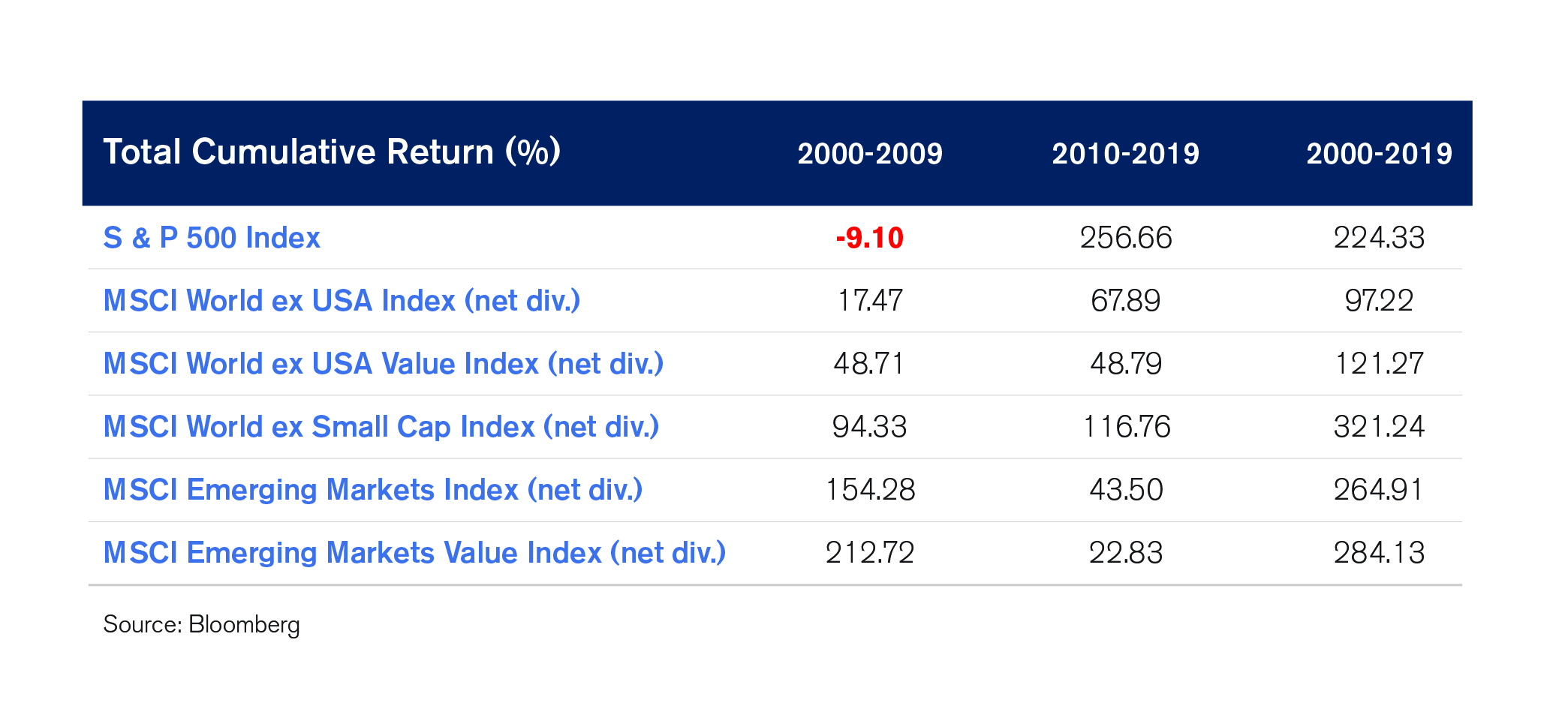1568x709 pixels.
Task: Select the 212.72 cell
Action: click(870, 553)
